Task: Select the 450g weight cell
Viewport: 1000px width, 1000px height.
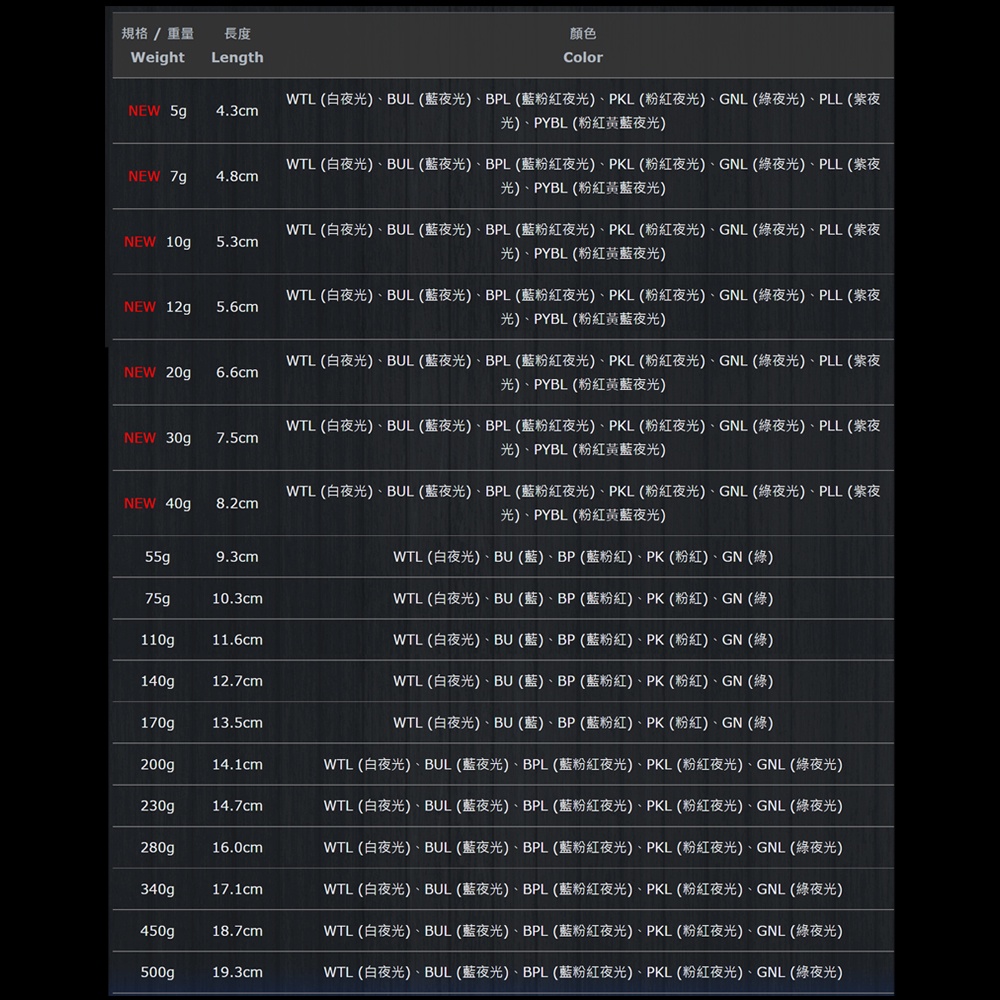Action: pyautogui.click(x=157, y=931)
